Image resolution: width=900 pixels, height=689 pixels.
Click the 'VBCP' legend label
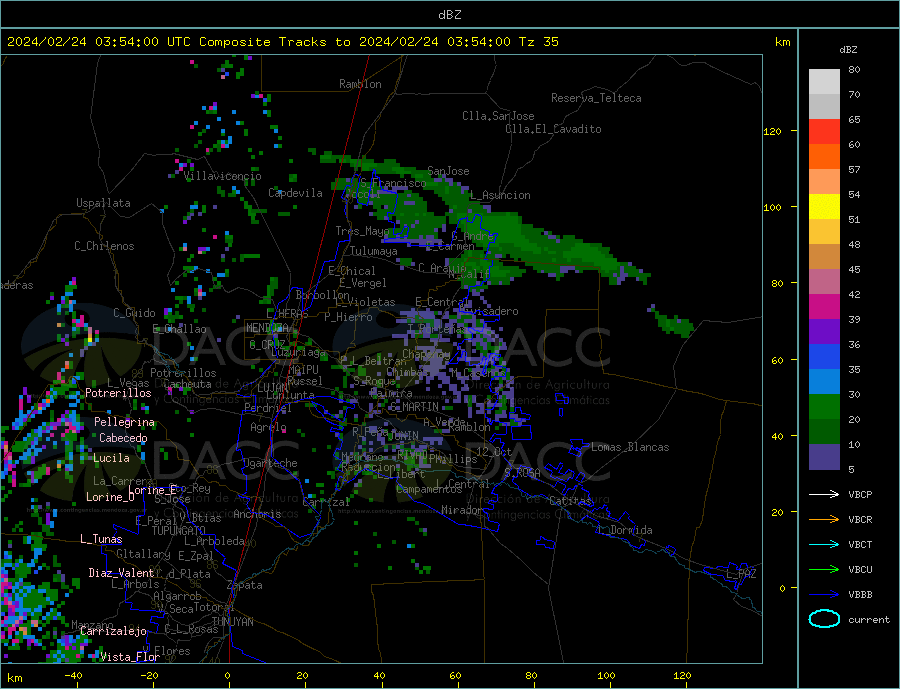[860, 494]
